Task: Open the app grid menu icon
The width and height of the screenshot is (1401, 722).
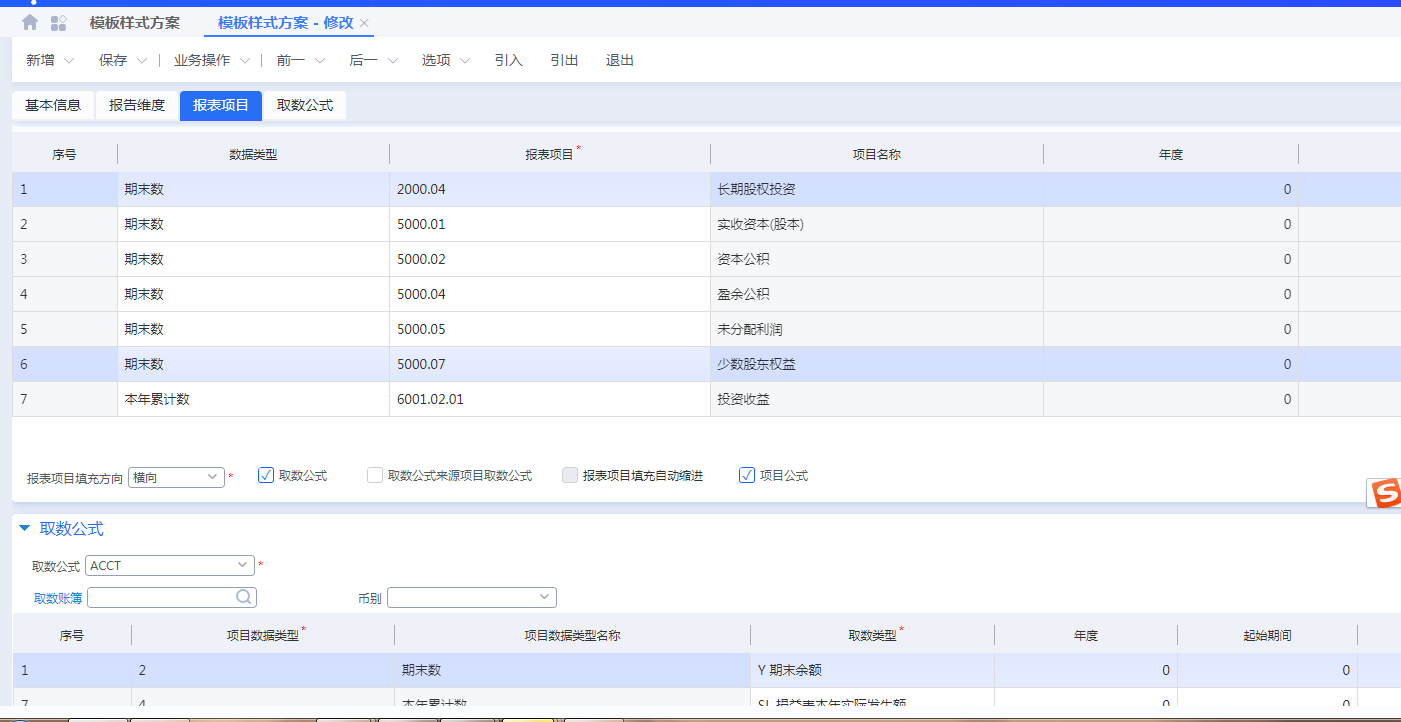Action: click(58, 22)
